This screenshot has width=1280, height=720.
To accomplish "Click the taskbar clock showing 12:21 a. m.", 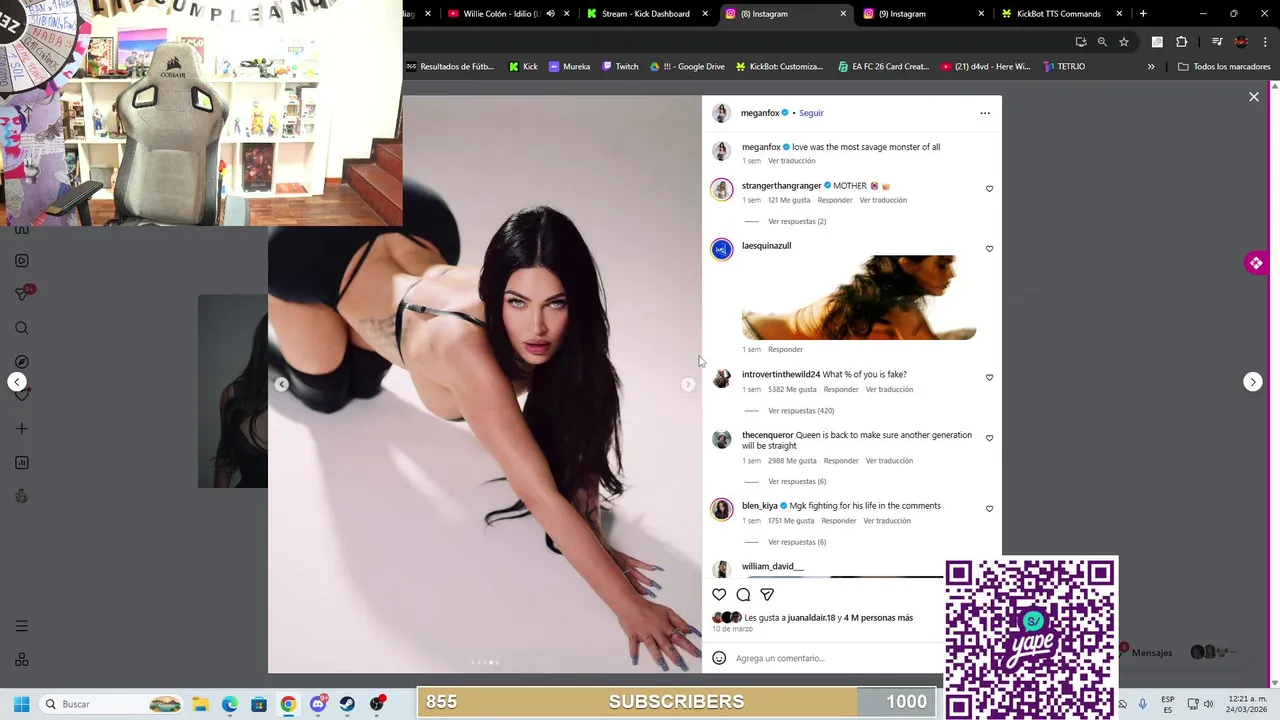I will [x=1245, y=704].
